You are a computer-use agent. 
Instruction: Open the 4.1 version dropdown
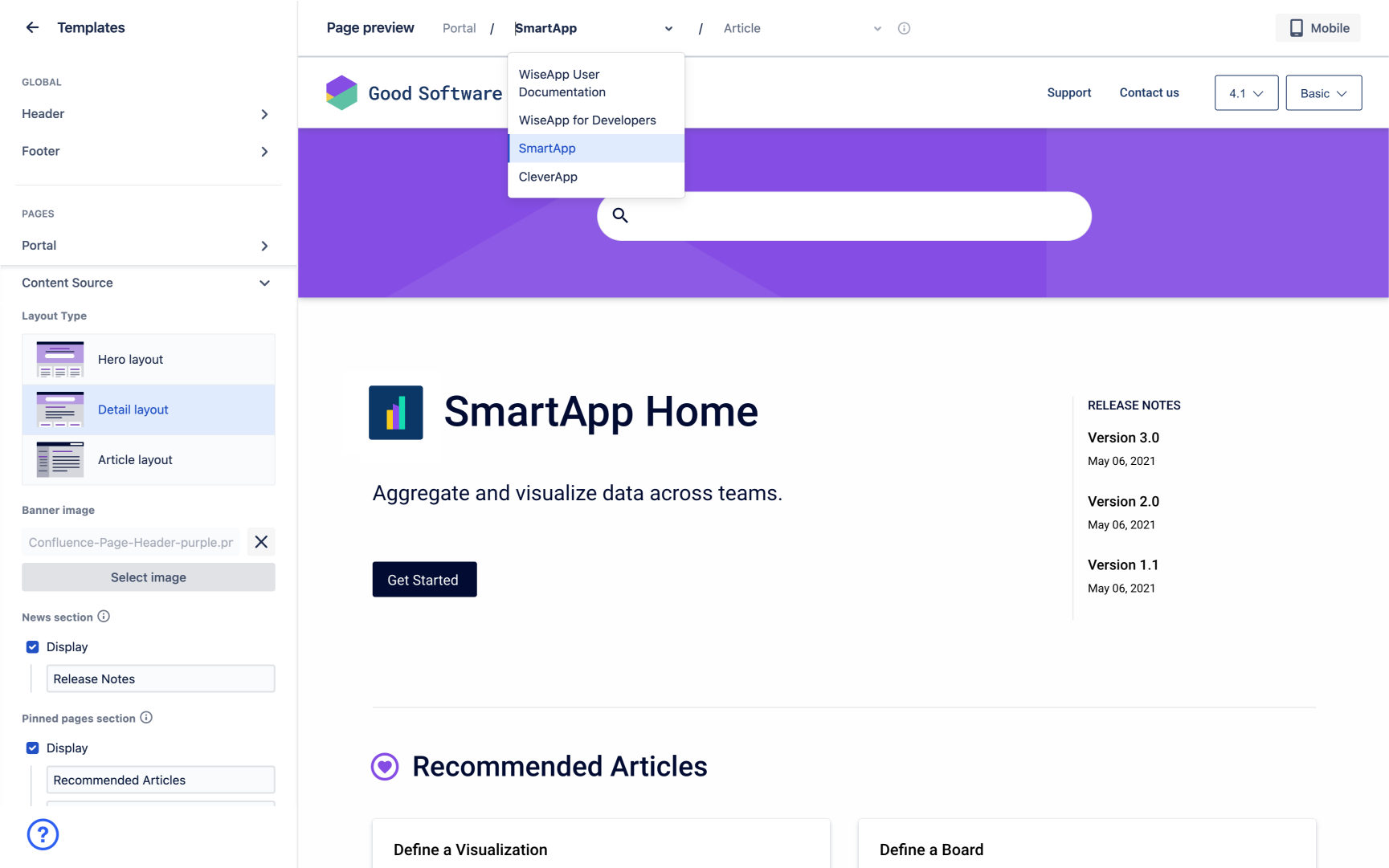tap(1246, 93)
